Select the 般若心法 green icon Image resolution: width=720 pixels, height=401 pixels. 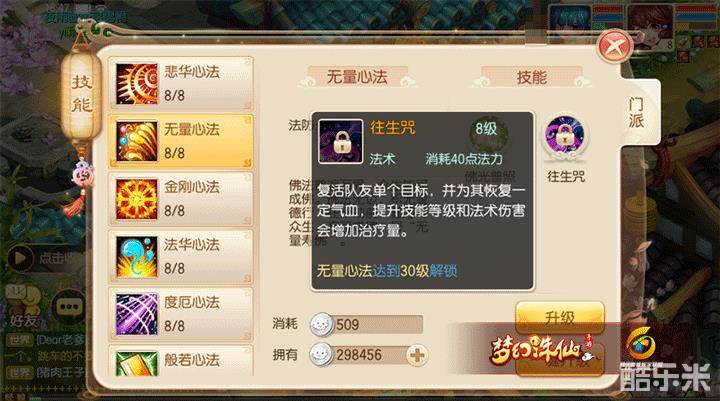click(137, 364)
